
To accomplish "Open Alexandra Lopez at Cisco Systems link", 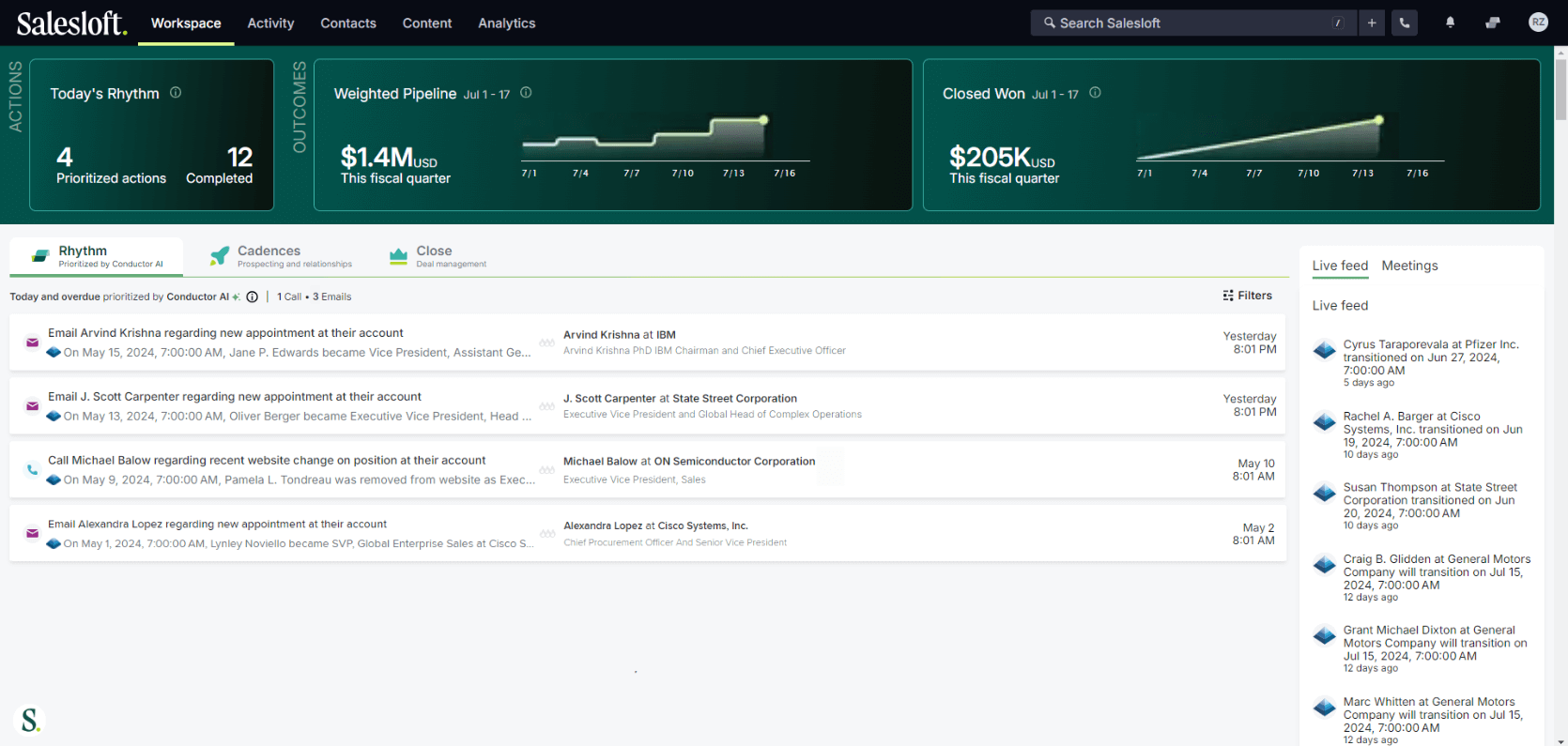I will click(x=655, y=525).
